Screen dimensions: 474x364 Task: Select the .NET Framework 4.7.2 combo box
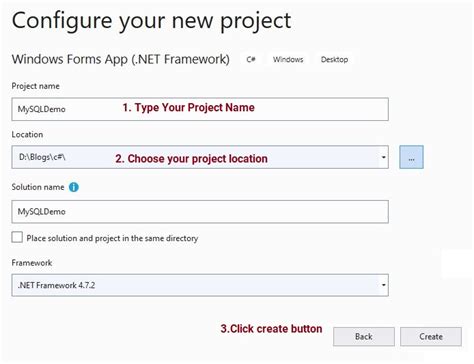click(x=200, y=285)
